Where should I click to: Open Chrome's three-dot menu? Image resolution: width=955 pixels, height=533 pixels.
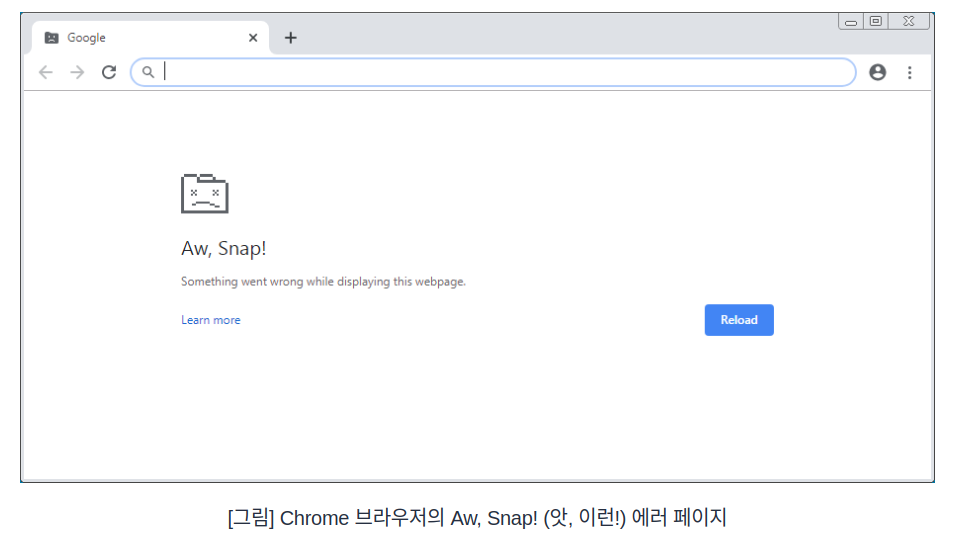(x=910, y=72)
